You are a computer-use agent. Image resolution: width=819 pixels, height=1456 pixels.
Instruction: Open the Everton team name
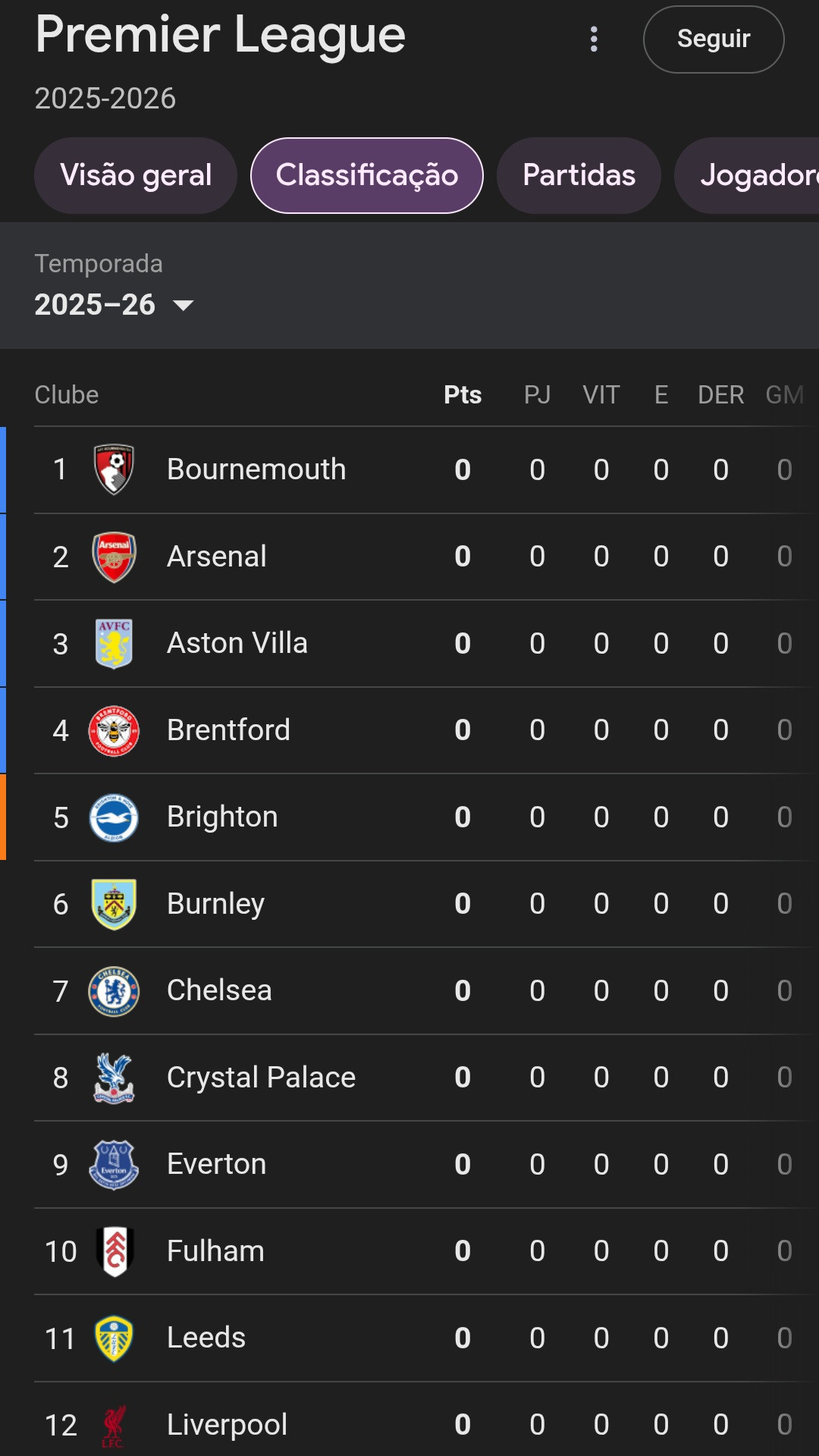(x=217, y=1164)
